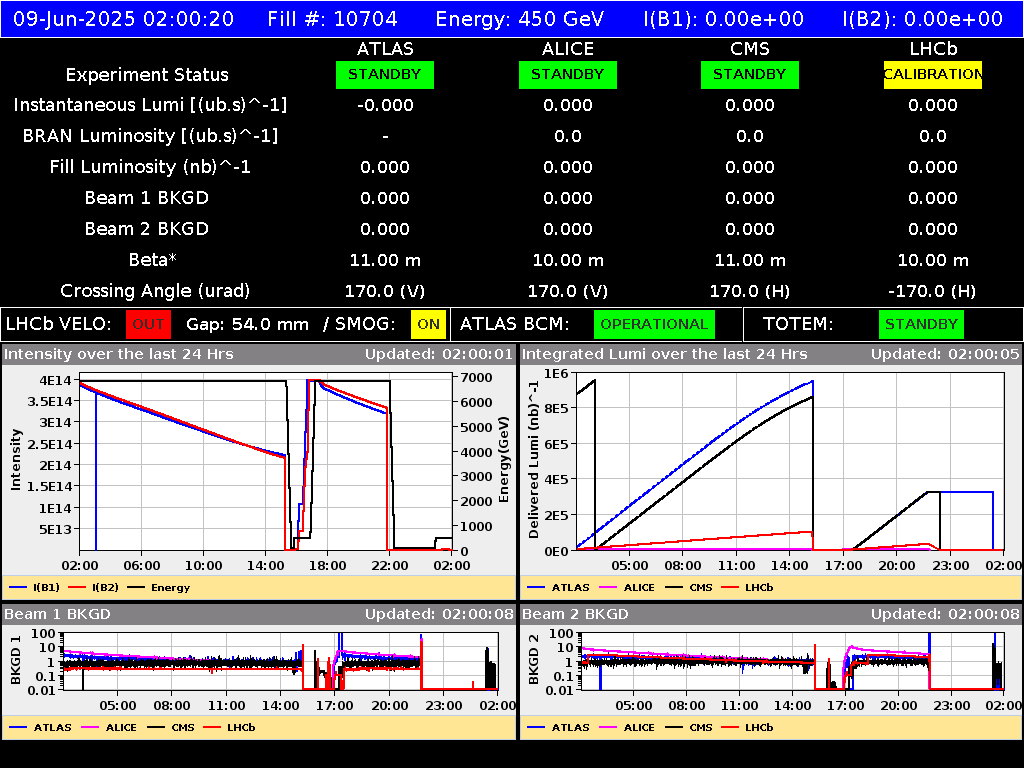Click the 'Beam 2 BKGD' table row label

click(x=147, y=229)
